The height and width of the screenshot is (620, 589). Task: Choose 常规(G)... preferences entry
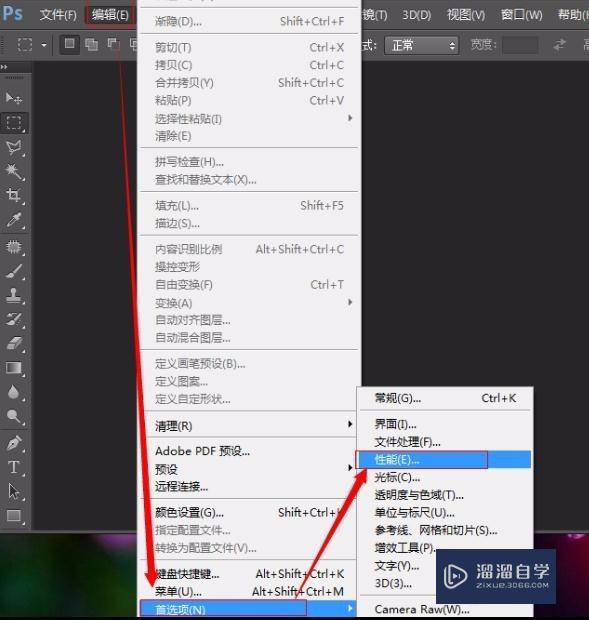click(x=445, y=398)
